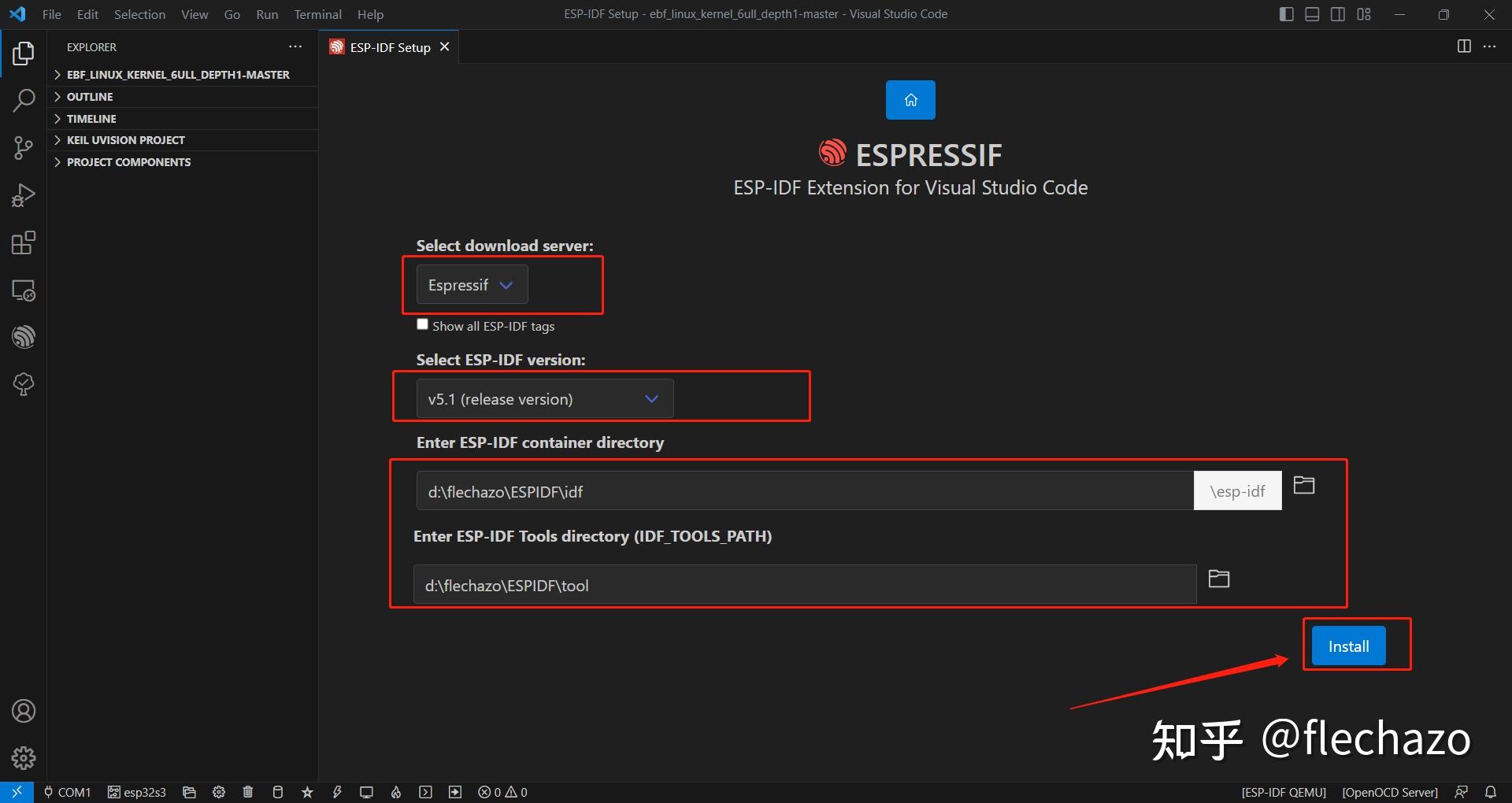The height and width of the screenshot is (803, 1512).
Task: Toggle panel layout icon
Action: pos(1312,14)
